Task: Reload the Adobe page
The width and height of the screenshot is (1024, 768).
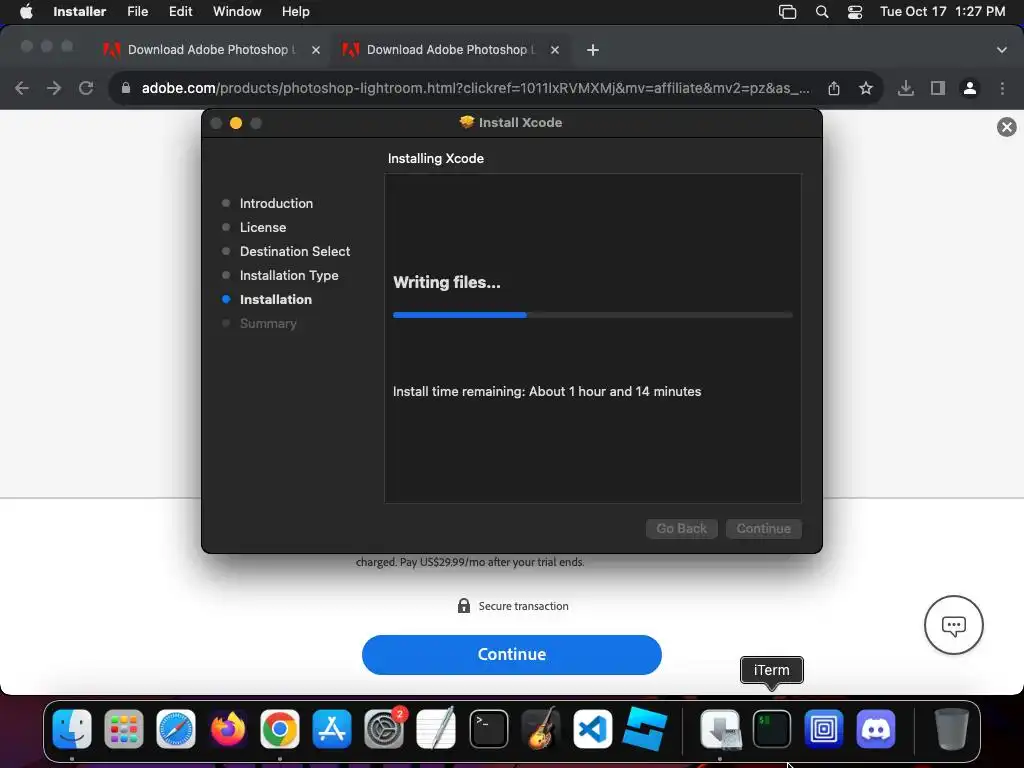Action: (86, 88)
